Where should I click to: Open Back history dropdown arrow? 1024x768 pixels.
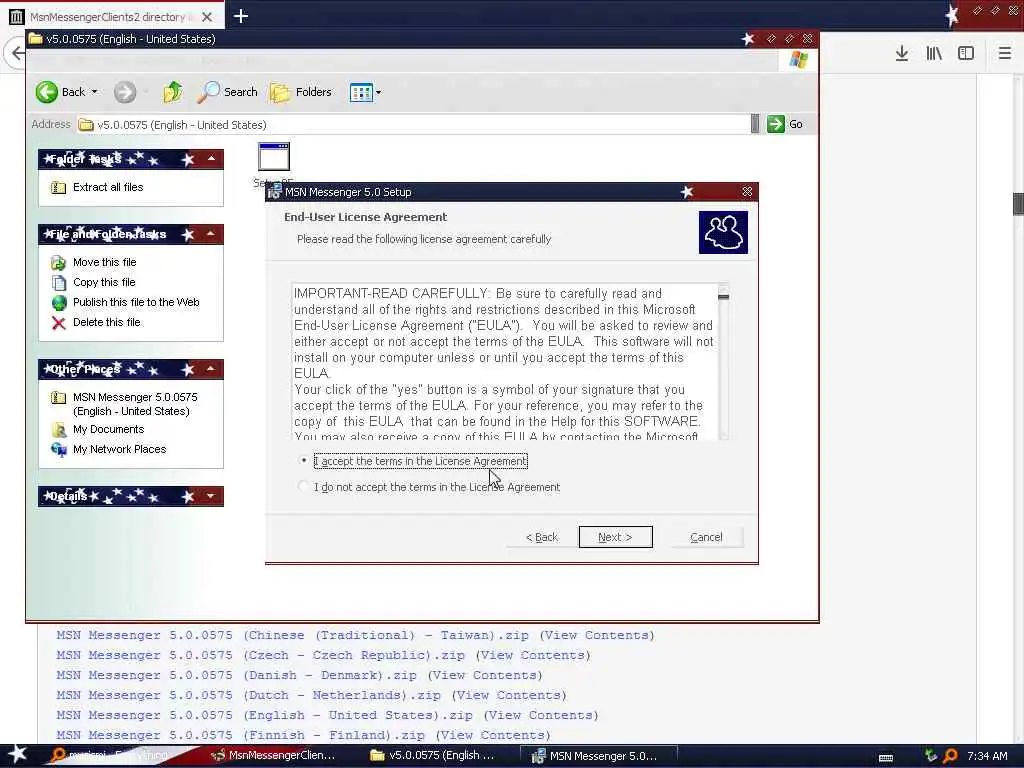pyautogui.click(x=95, y=92)
